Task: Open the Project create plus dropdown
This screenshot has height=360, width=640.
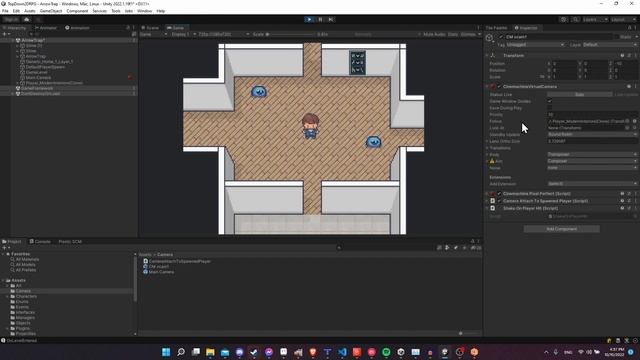Action: coord(6,248)
